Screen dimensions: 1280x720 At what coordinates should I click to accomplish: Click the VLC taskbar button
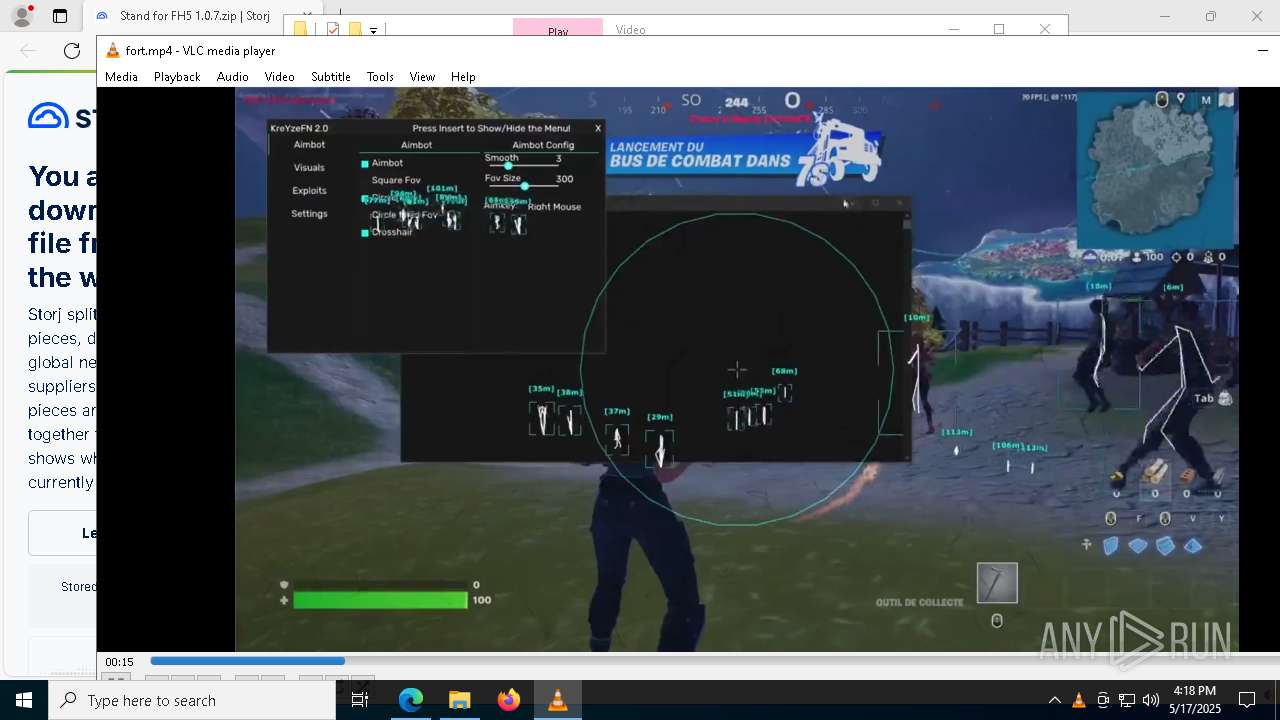[557, 700]
